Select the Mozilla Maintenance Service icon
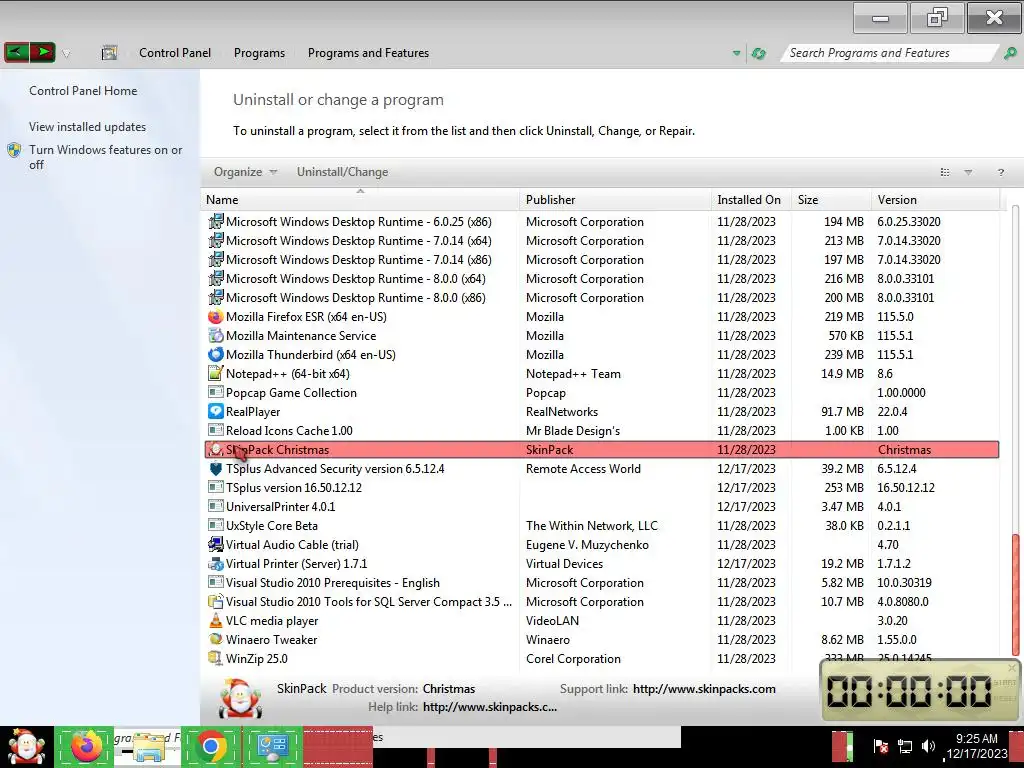This screenshot has width=1024, height=768. point(216,336)
